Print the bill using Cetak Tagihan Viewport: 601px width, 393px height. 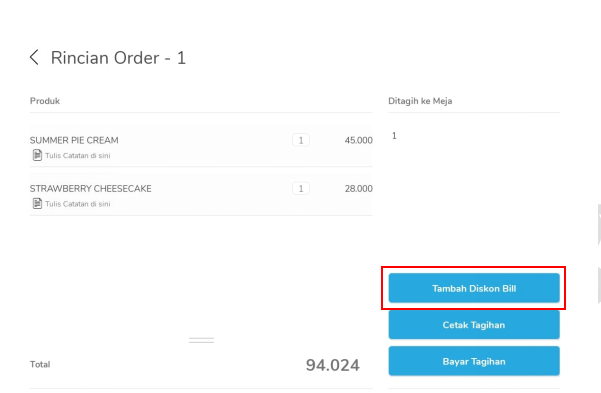point(474,325)
